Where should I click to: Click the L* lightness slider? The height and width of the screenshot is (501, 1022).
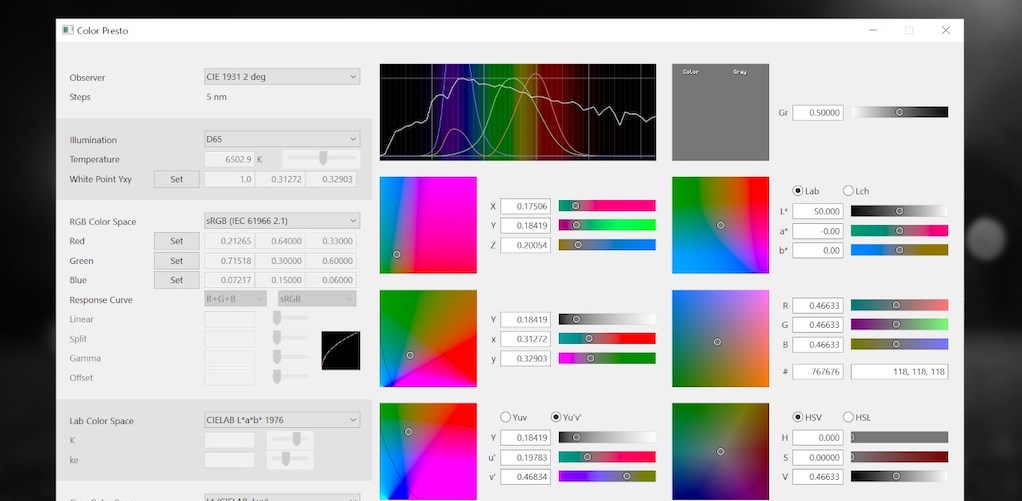tap(899, 211)
